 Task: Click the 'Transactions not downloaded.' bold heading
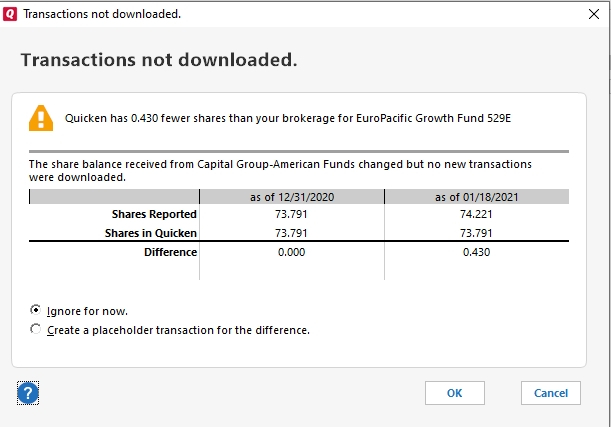(159, 60)
